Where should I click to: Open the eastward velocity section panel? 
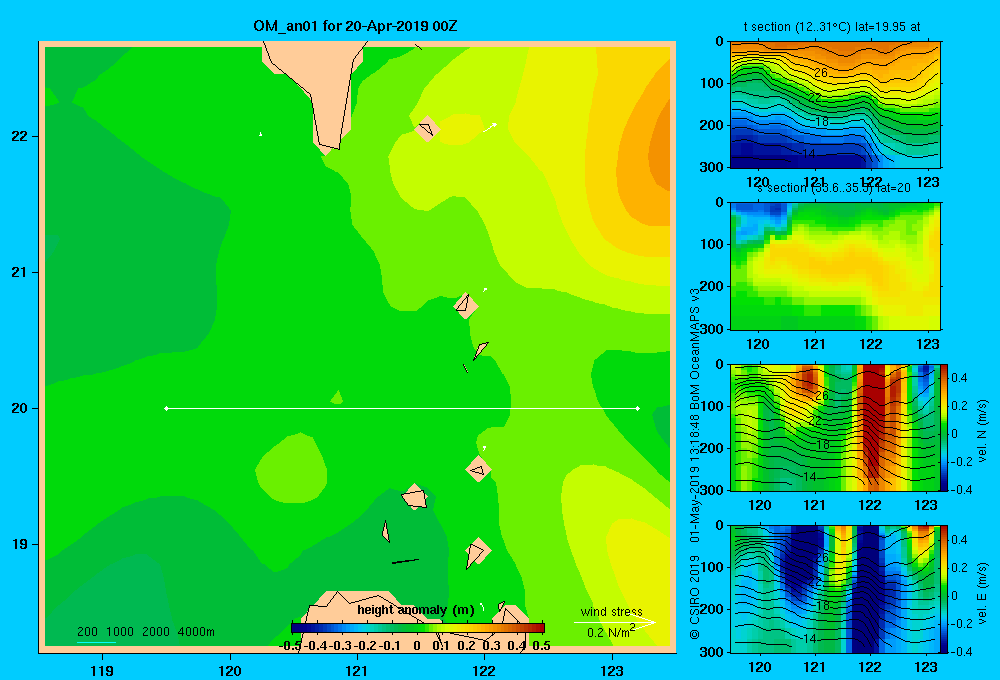pyautogui.click(x=835, y=589)
